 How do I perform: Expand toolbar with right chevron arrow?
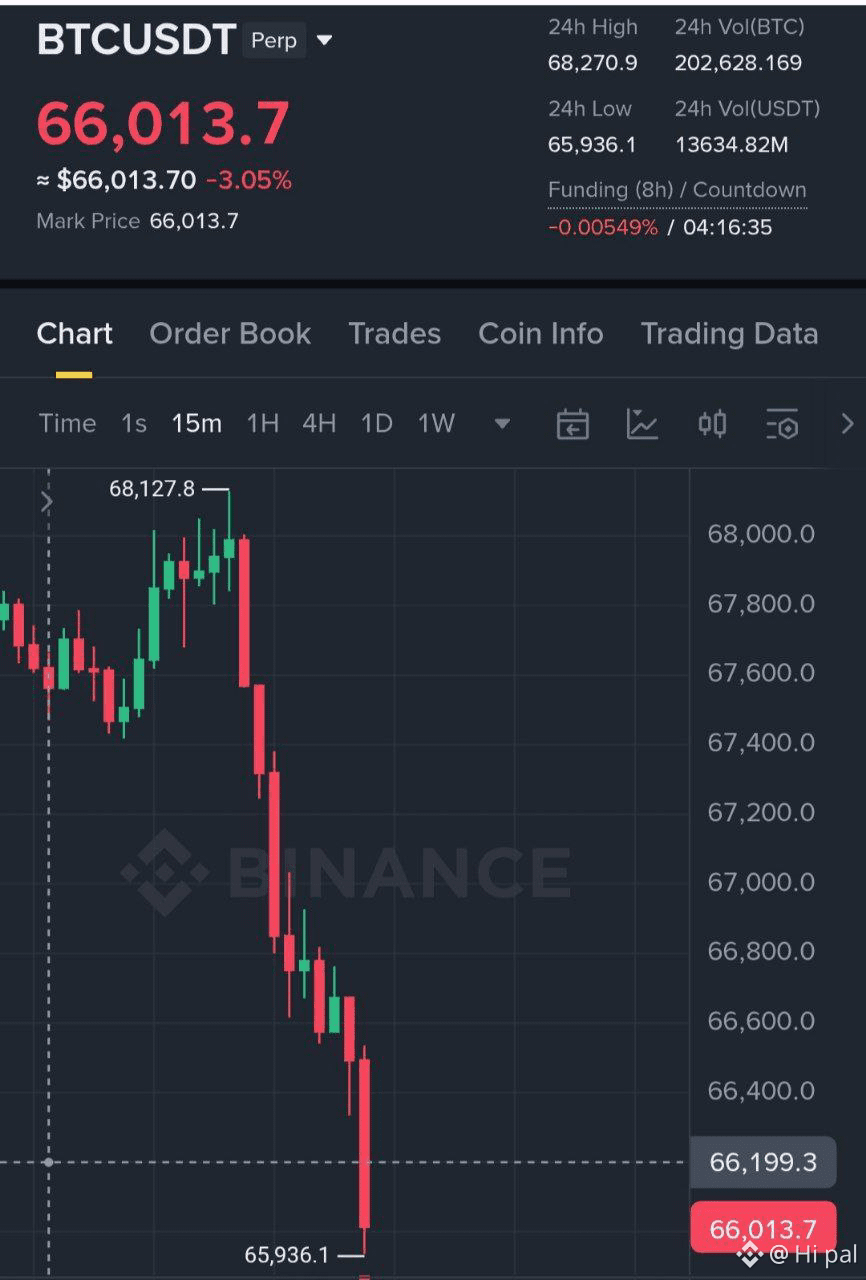click(847, 424)
